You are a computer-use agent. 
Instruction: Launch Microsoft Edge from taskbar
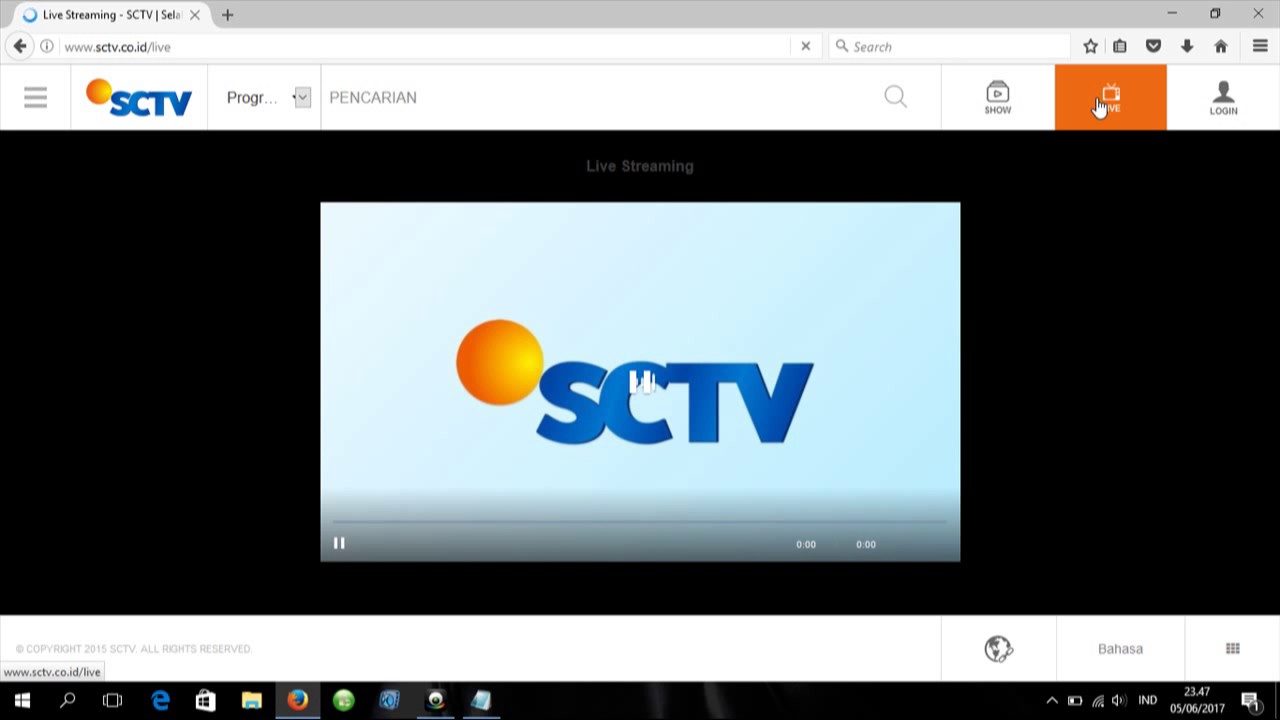pos(160,701)
